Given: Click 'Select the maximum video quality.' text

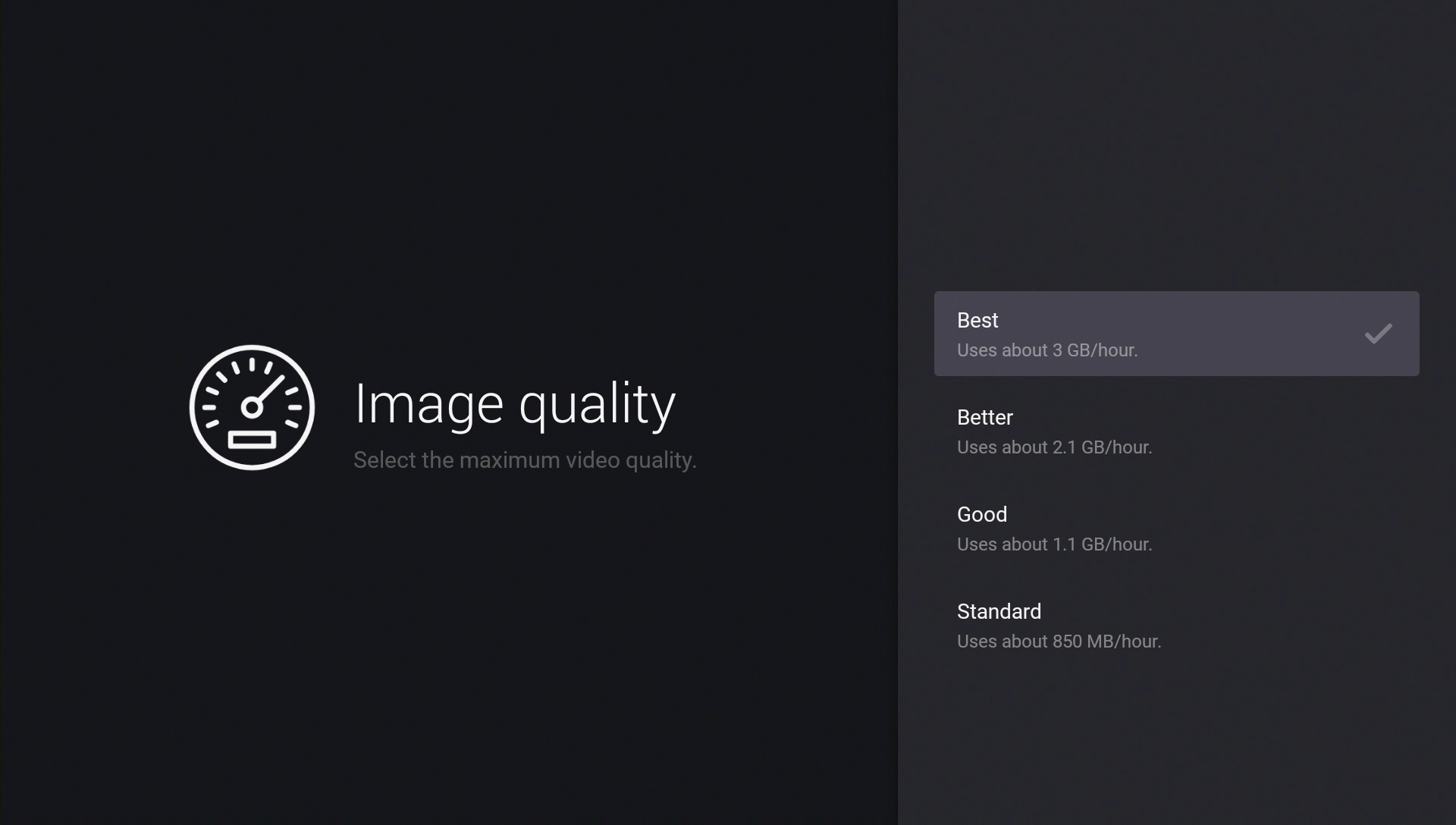Looking at the screenshot, I should [525, 460].
